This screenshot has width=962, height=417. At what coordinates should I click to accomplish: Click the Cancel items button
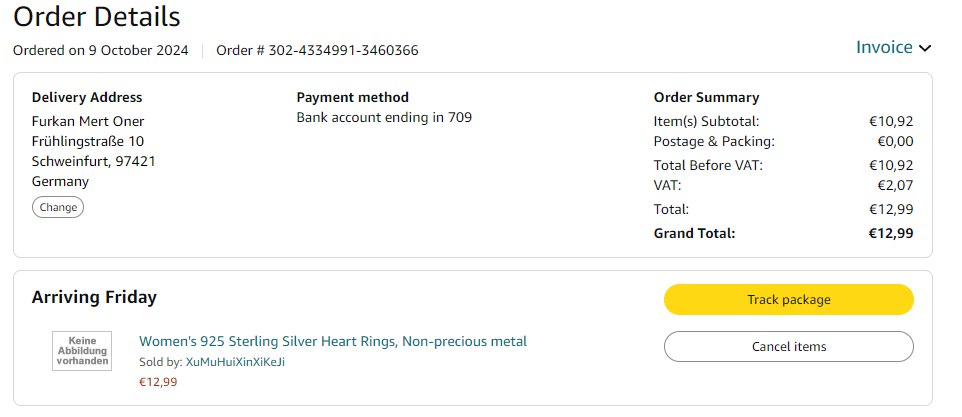coord(788,346)
